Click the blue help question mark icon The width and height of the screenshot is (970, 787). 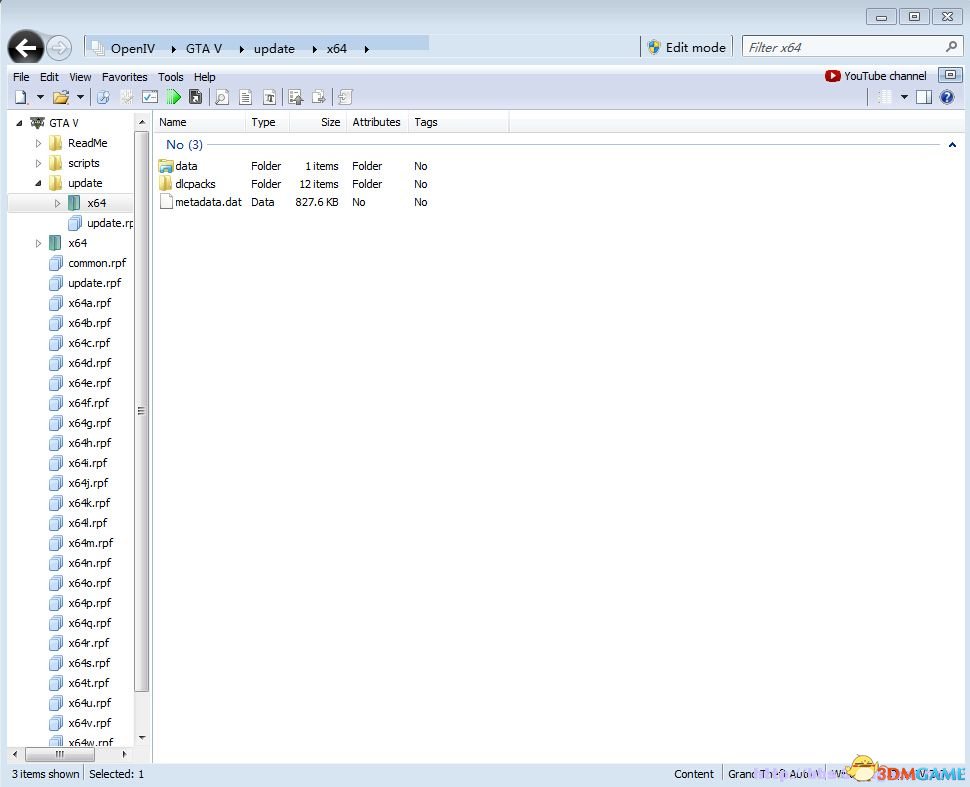point(946,97)
